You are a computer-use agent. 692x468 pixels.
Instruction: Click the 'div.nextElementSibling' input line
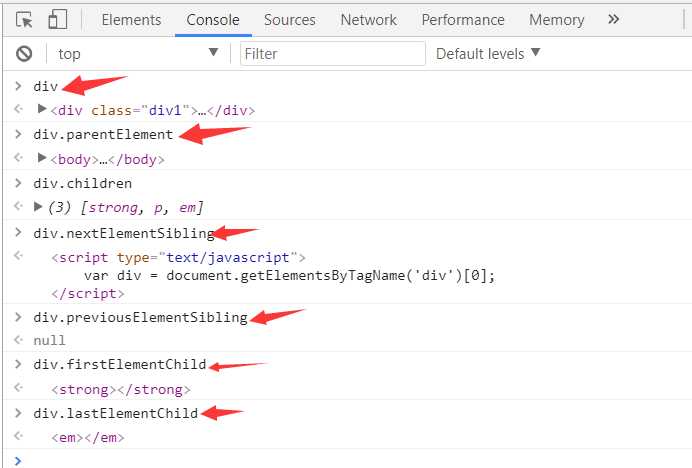[x=124, y=233]
